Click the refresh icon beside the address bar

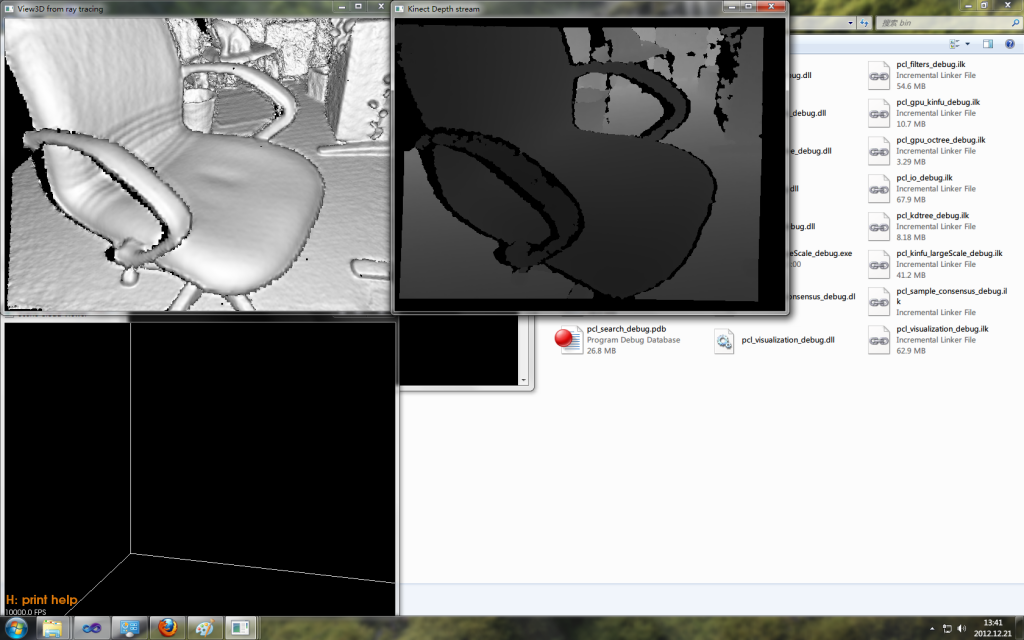click(864, 23)
